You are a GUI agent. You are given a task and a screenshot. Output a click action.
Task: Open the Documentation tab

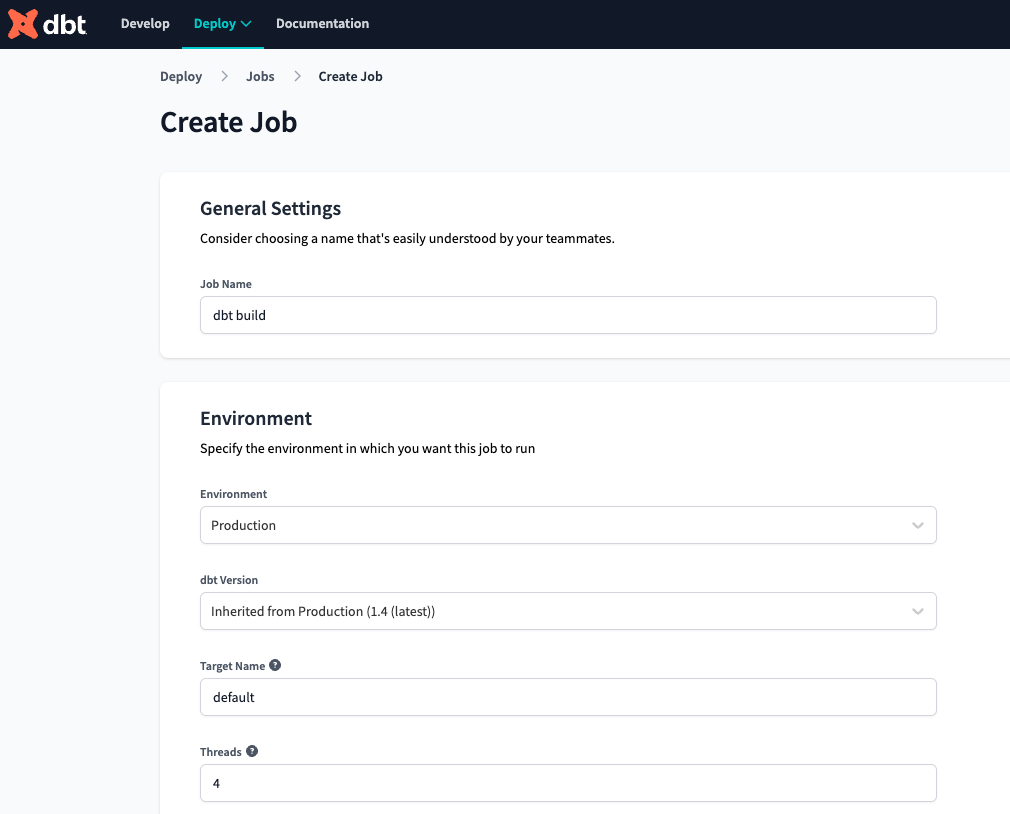[322, 24]
